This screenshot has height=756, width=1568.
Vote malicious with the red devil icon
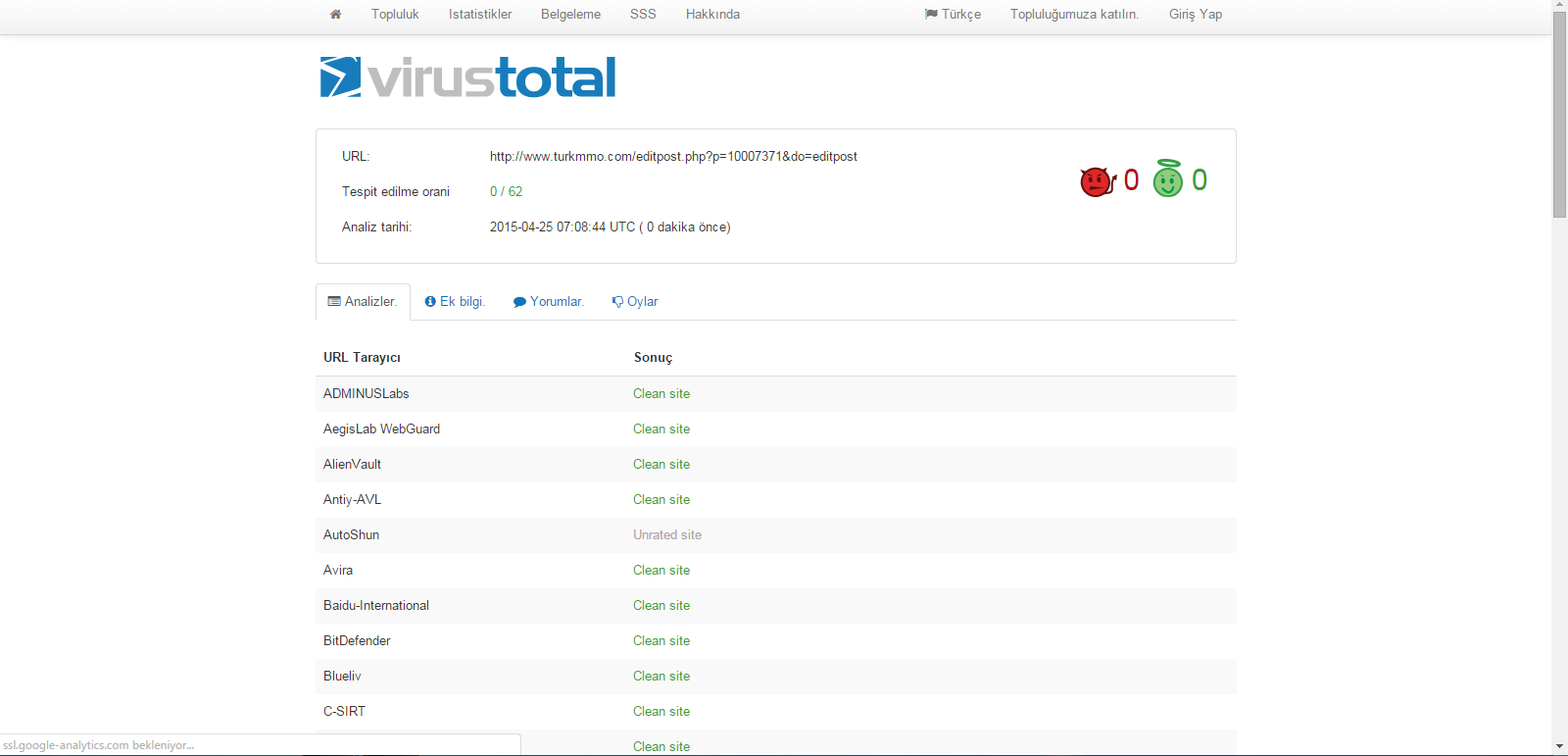point(1098,181)
